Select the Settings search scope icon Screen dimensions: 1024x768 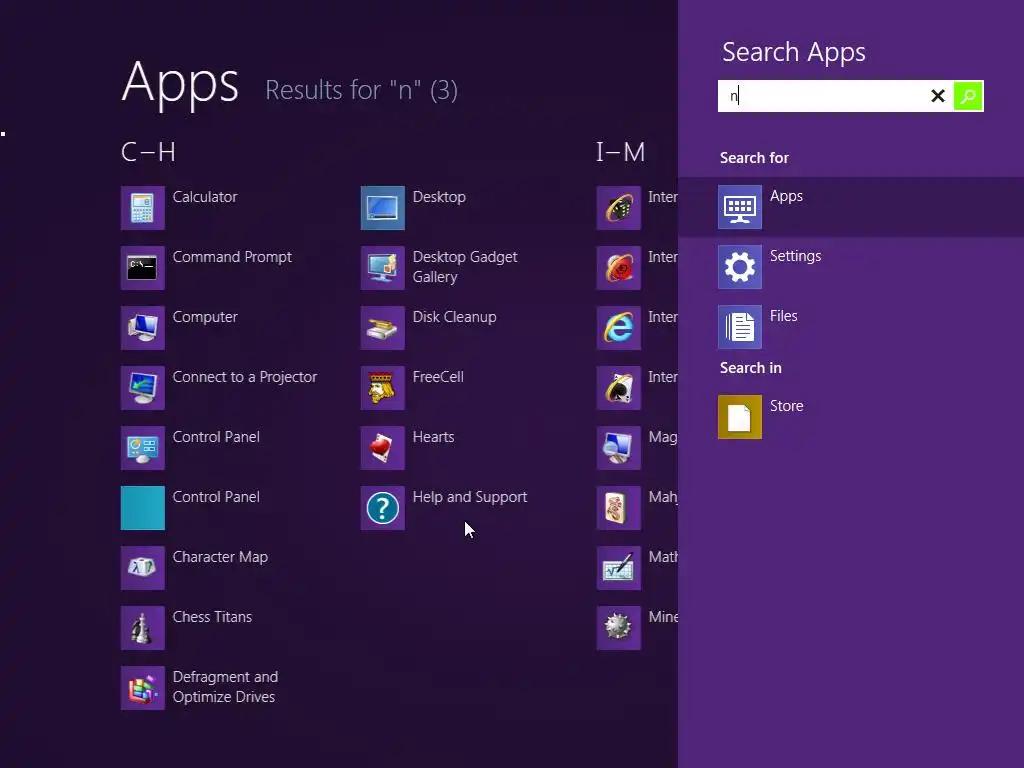(740, 267)
